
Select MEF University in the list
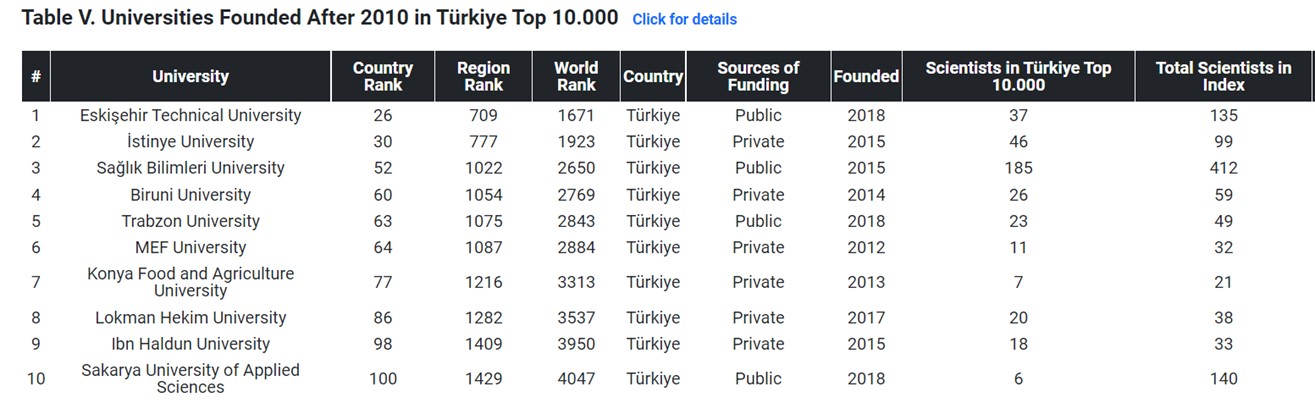(190, 247)
